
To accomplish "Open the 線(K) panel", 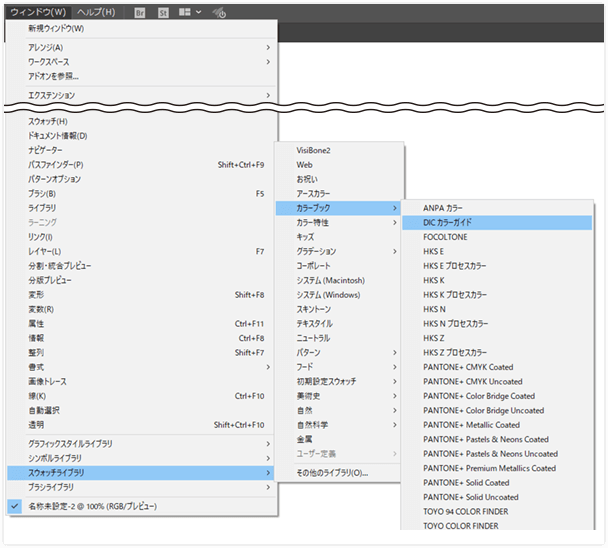I will (x=142, y=396).
